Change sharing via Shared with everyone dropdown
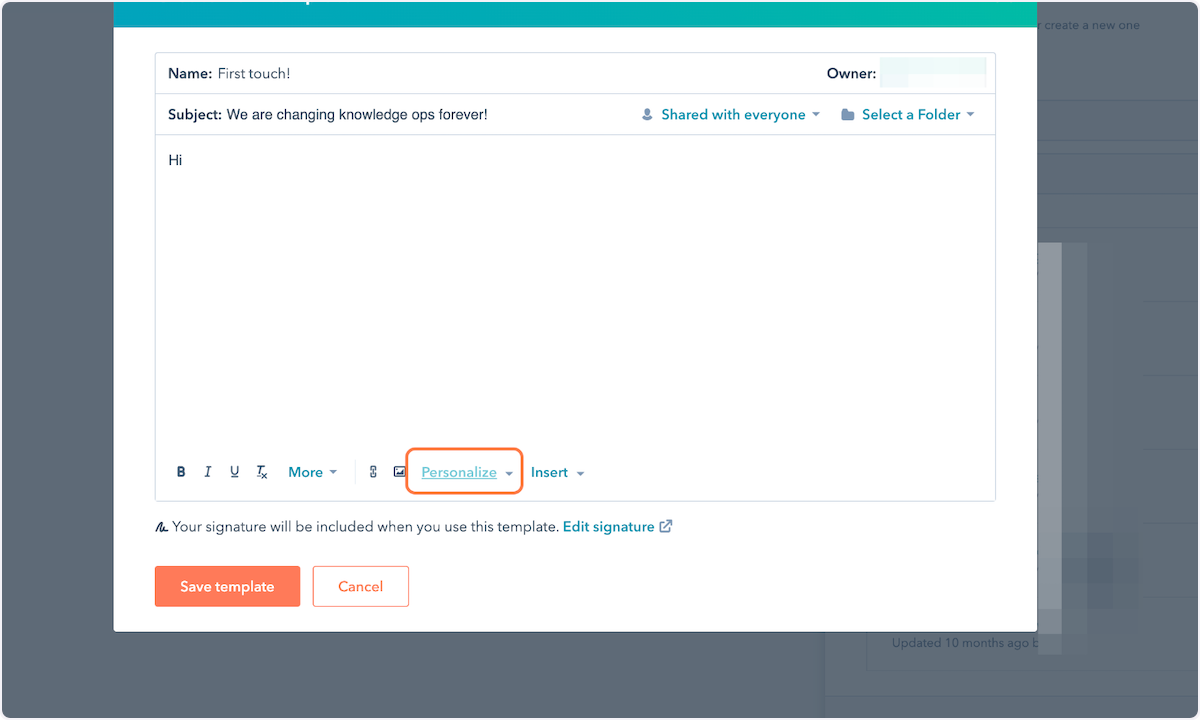This screenshot has width=1200, height=720. coord(741,115)
